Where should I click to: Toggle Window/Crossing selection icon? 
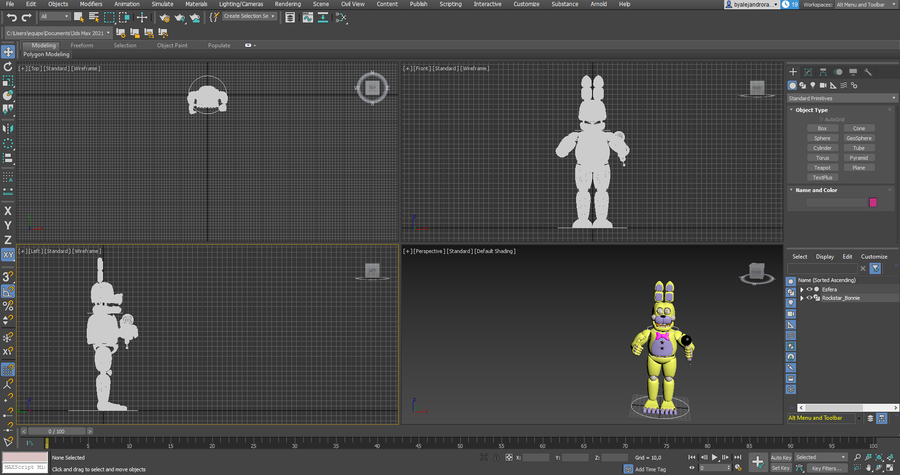coord(124,18)
